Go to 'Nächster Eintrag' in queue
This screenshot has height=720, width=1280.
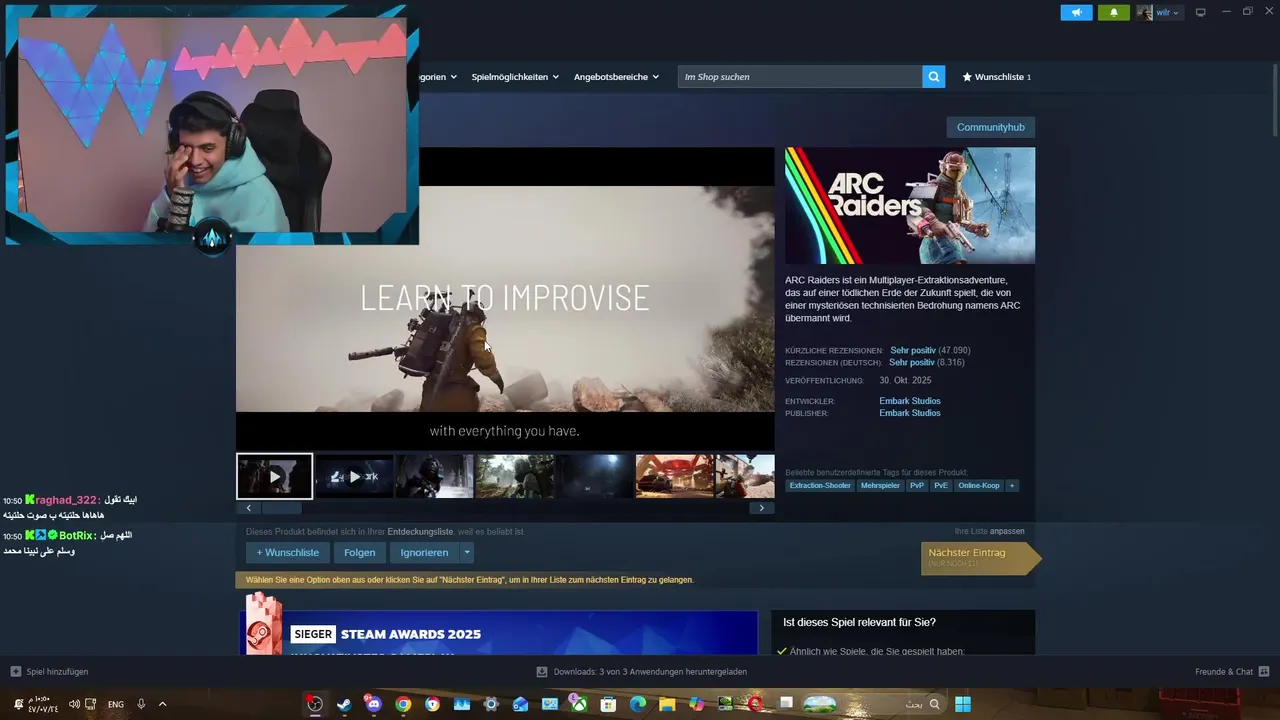coord(980,557)
